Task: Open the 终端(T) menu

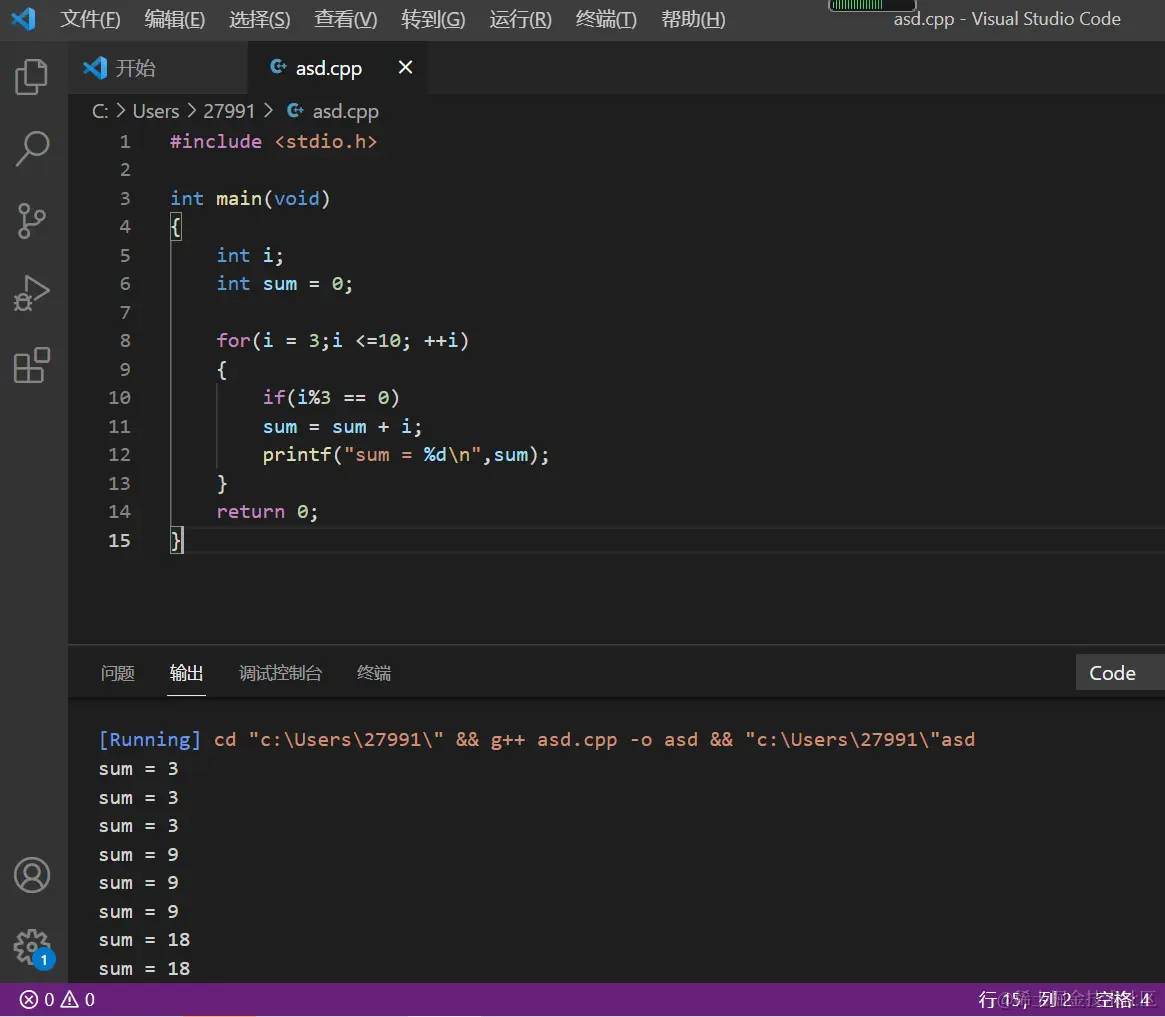Action: point(606,19)
